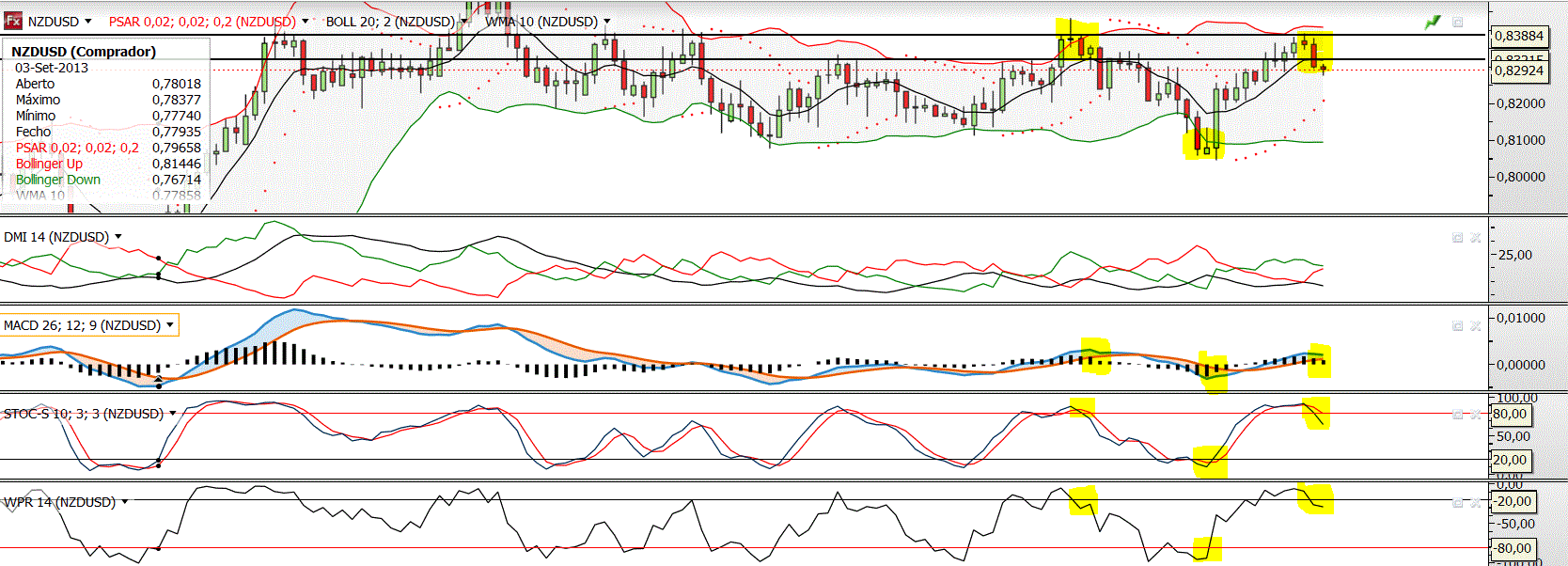Select the 0,82924 current price label
1568x566 pixels.
pyautogui.click(x=1519, y=71)
